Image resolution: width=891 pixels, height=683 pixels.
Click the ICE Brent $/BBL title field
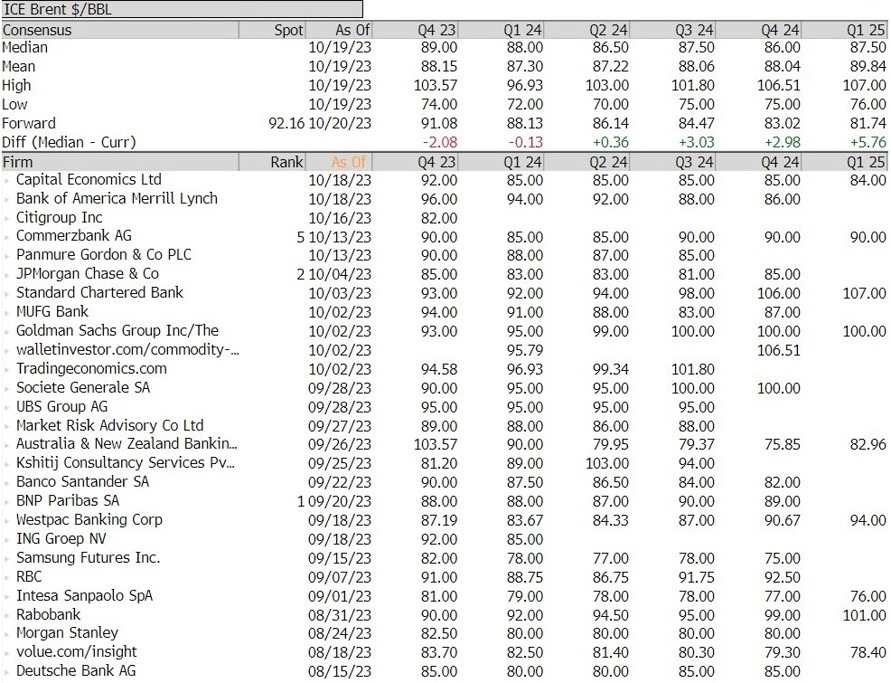182,9
